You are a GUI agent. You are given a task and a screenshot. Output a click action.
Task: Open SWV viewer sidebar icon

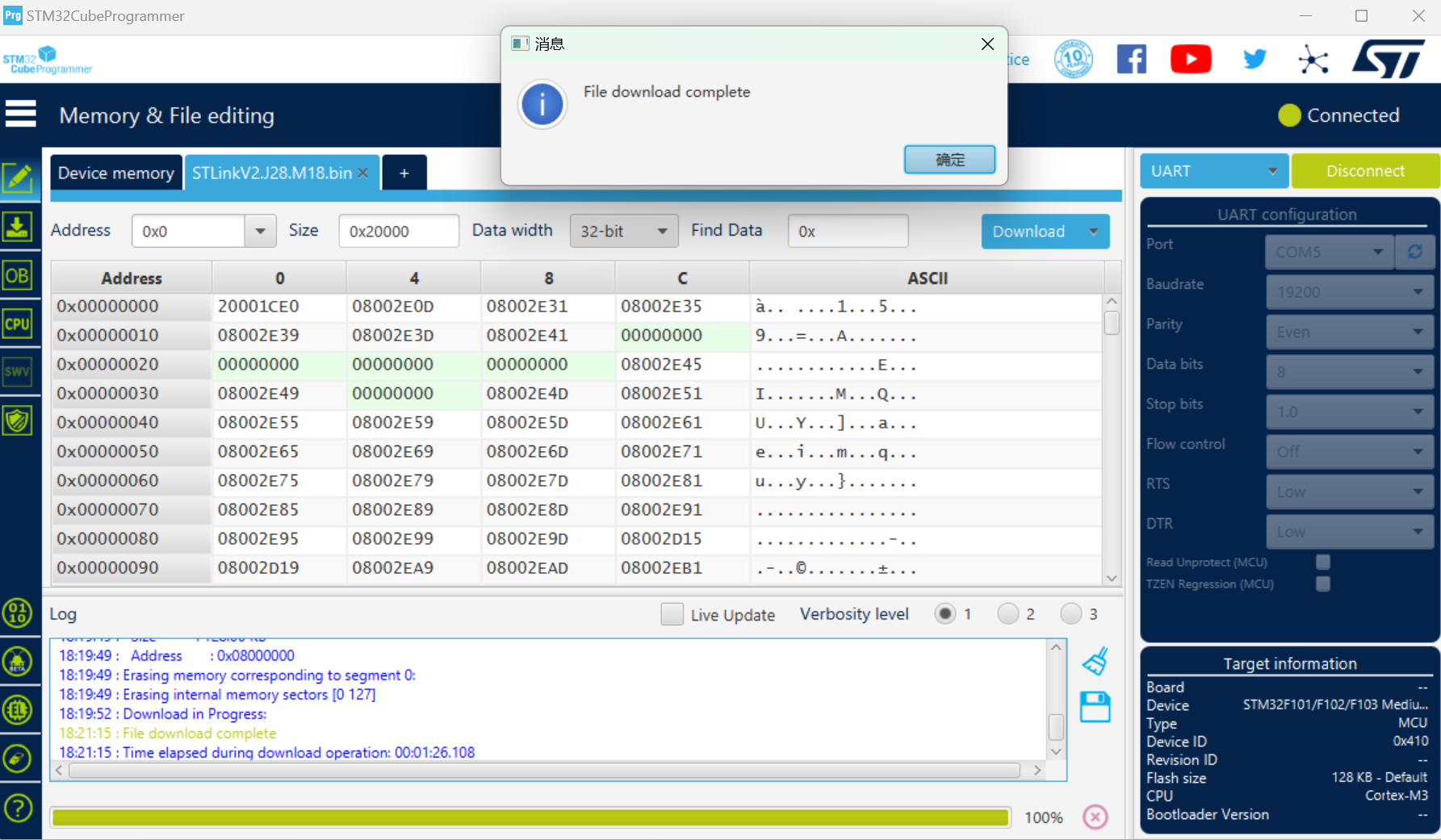(18, 372)
